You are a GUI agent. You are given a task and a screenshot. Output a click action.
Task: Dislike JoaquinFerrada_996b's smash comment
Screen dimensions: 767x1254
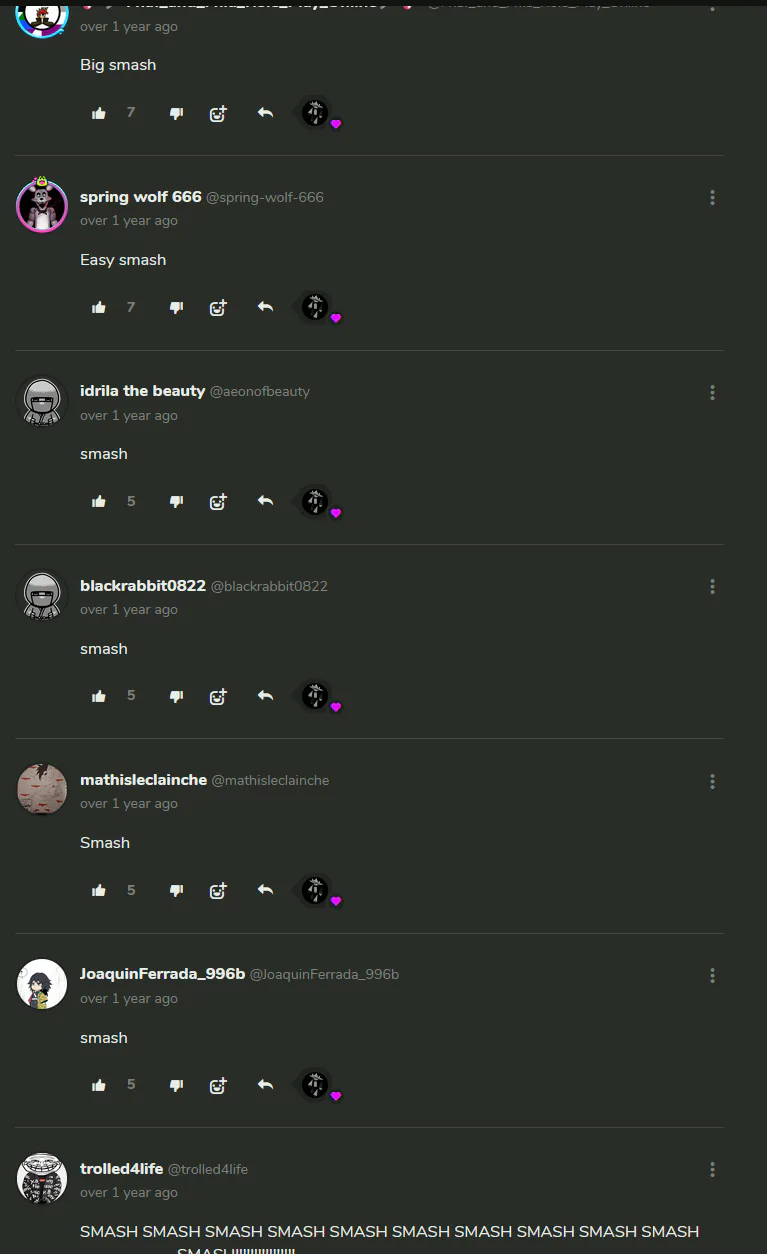point(176,1085)
